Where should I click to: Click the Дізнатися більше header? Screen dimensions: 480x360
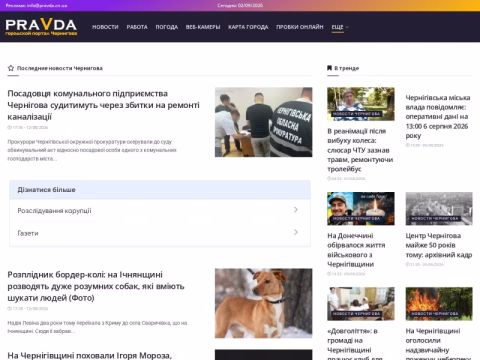[x=160, y=190]
